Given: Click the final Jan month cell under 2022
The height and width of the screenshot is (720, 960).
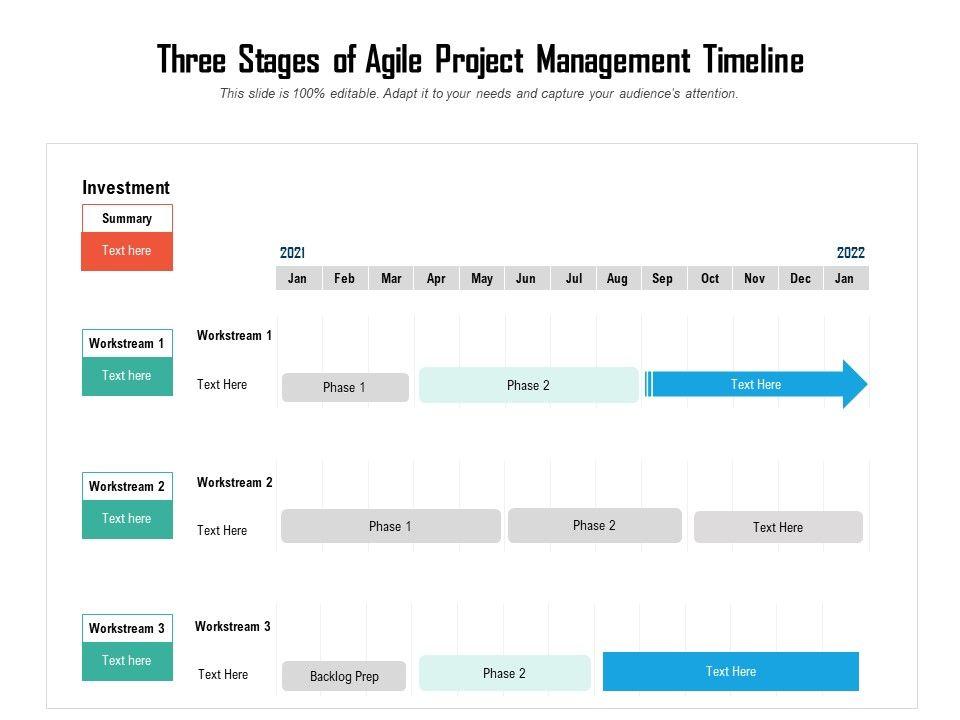Looking at the screenshot, I should click(x=845, y=278).
